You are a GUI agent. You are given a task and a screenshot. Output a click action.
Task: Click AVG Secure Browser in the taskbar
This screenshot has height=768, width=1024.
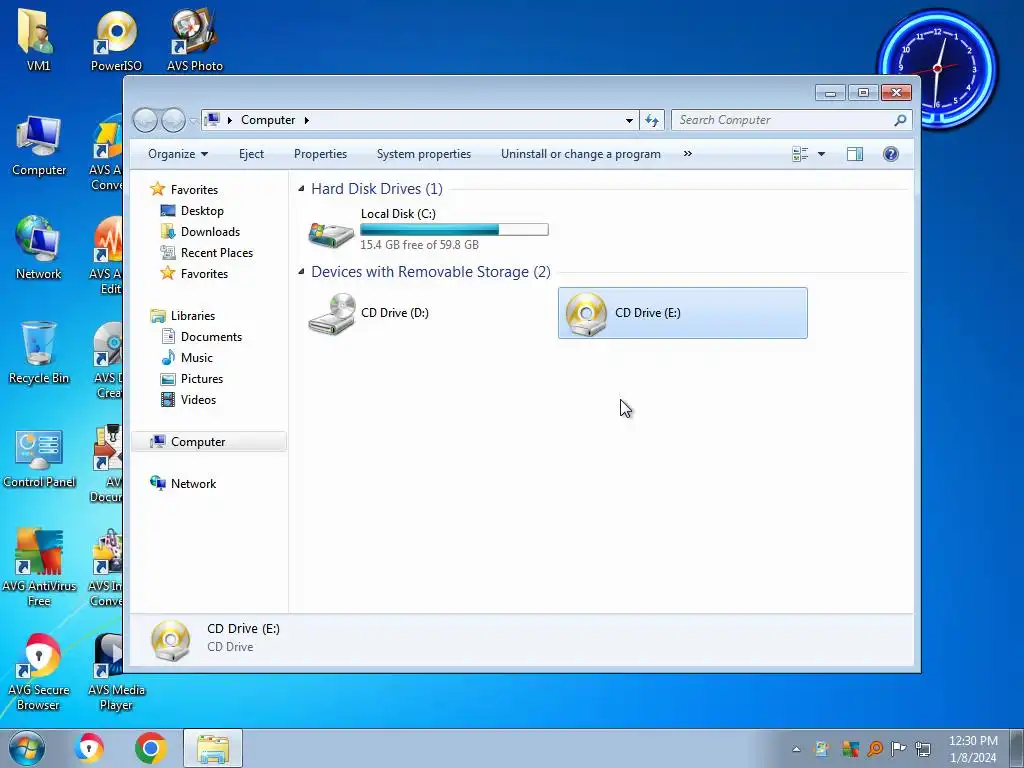pyautogui.click(x=89, y=748)
